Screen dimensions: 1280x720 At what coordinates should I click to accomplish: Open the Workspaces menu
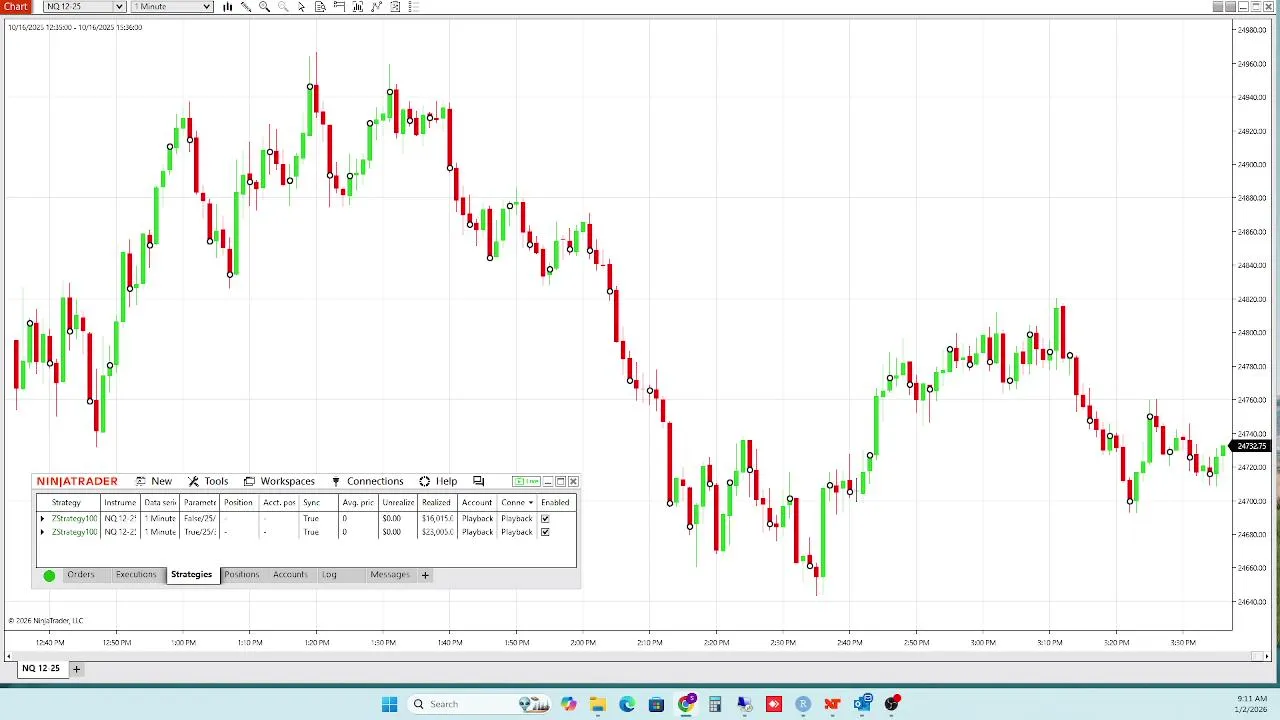click(279, 481)
